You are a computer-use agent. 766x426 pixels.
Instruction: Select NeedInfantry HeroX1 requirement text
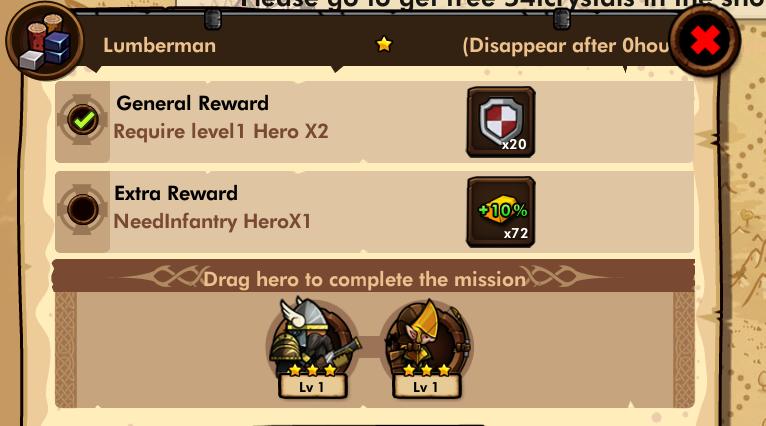(212, 221)
